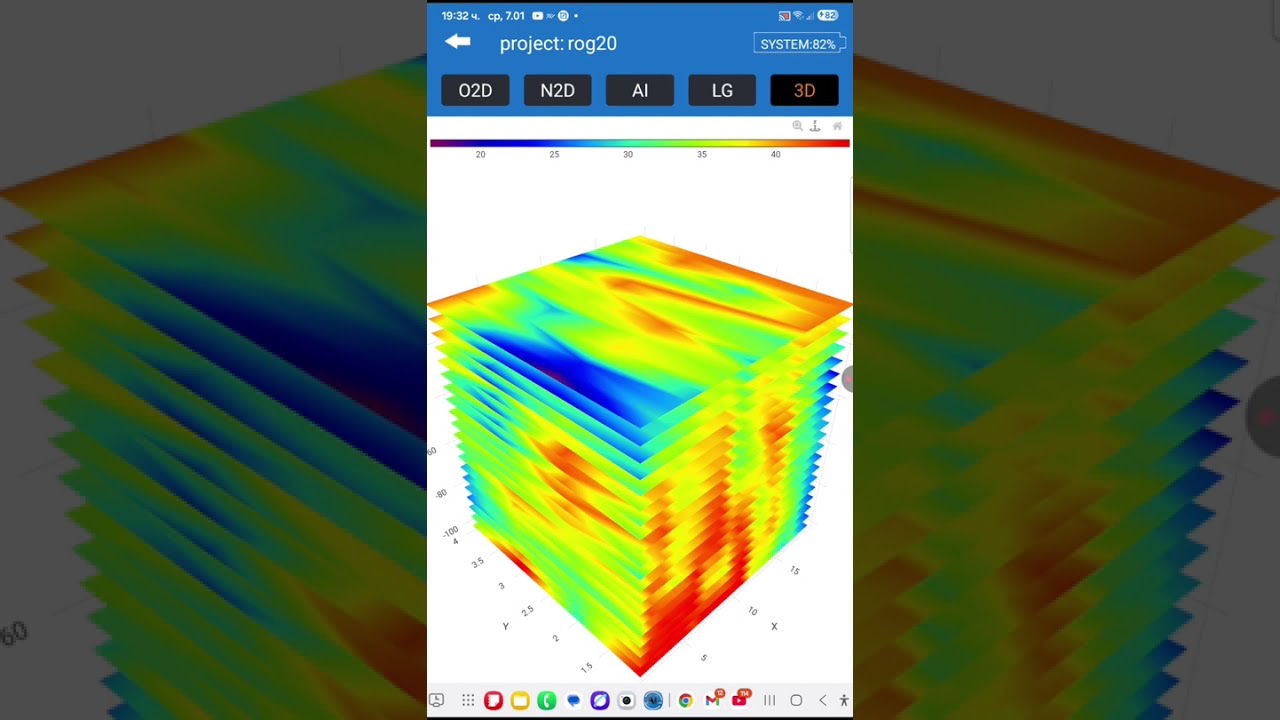The height and width of the screenshot is (720, 1280).
Task: Tap the cast icon in status bar
Action: click(x=784, y=16)
